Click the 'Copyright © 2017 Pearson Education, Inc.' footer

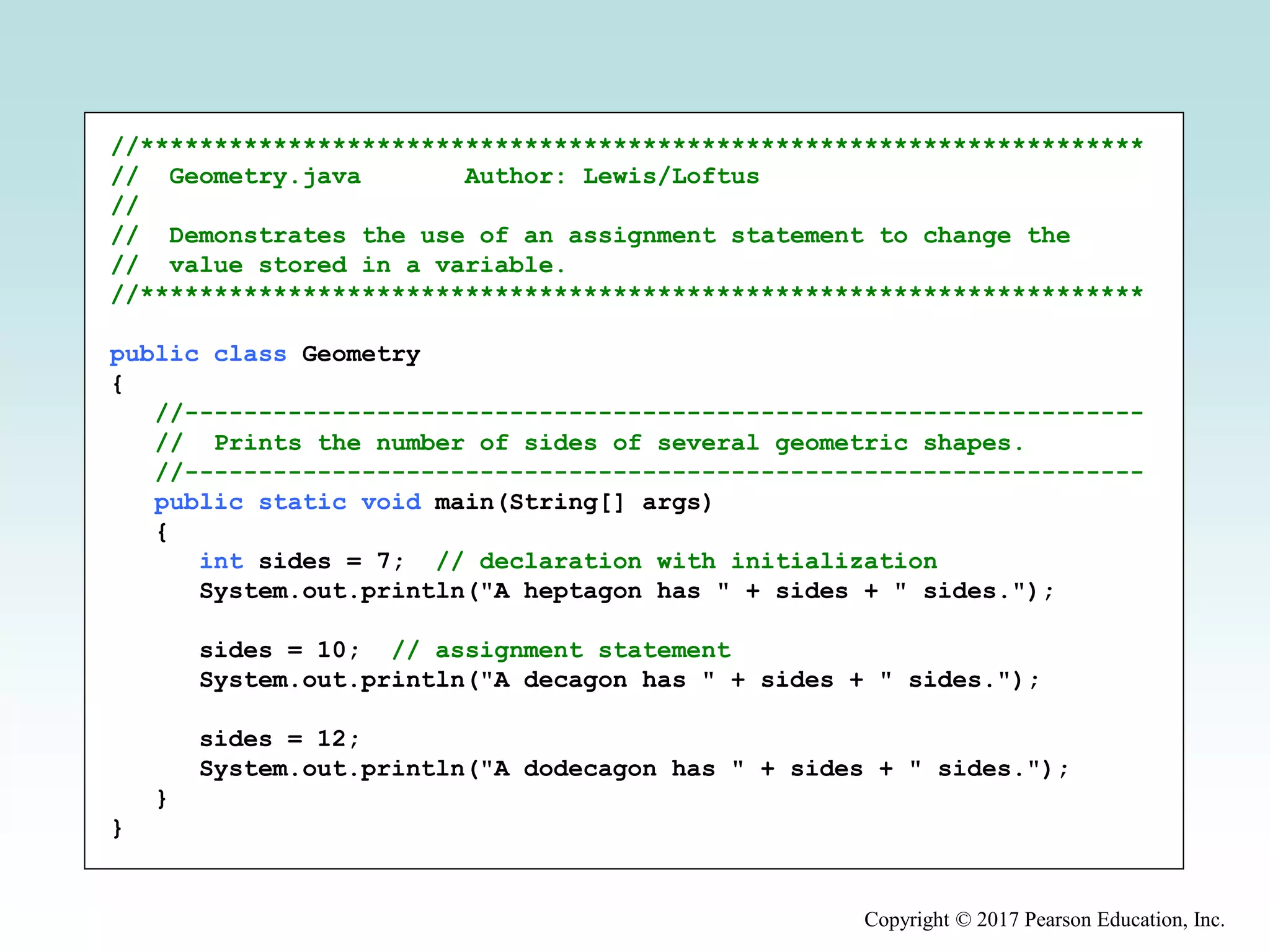(1044, 919)
